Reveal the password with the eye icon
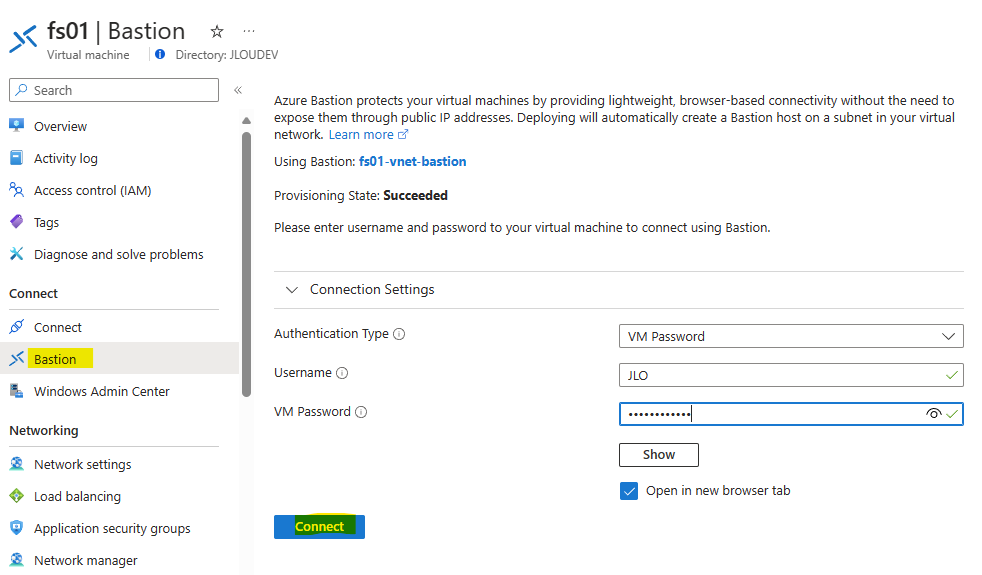Viewport: 982px width, 575px height. click(933, 413)
